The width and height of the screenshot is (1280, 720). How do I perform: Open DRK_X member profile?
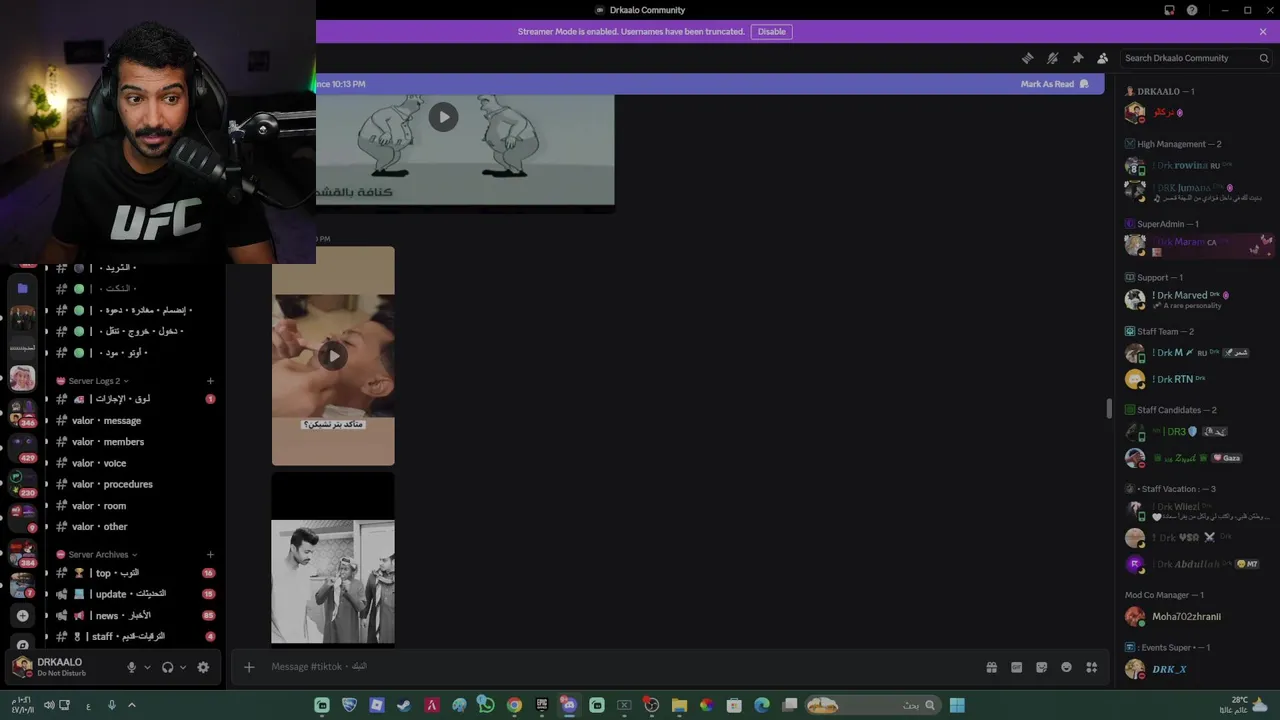click(1195, 669)
